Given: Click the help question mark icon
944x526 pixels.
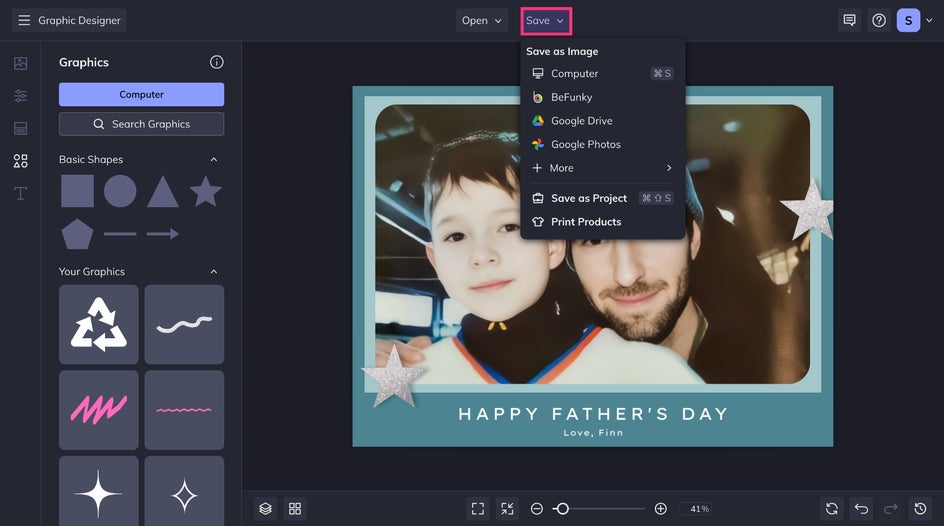Looking at the screenshot, I should coord(879,20).
